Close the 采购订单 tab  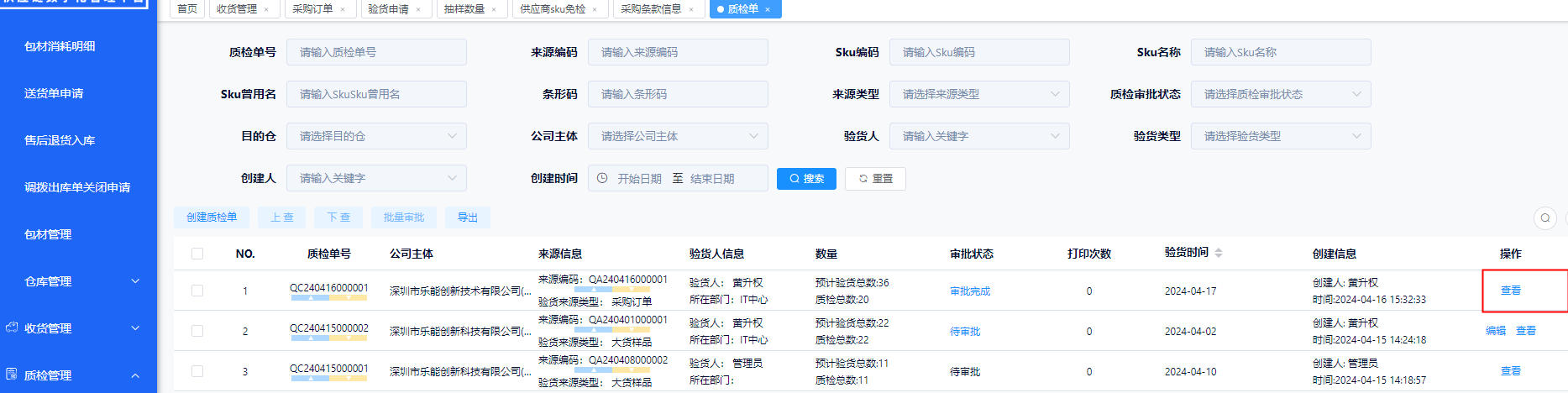pyautogui.click(x=342, y=9)
